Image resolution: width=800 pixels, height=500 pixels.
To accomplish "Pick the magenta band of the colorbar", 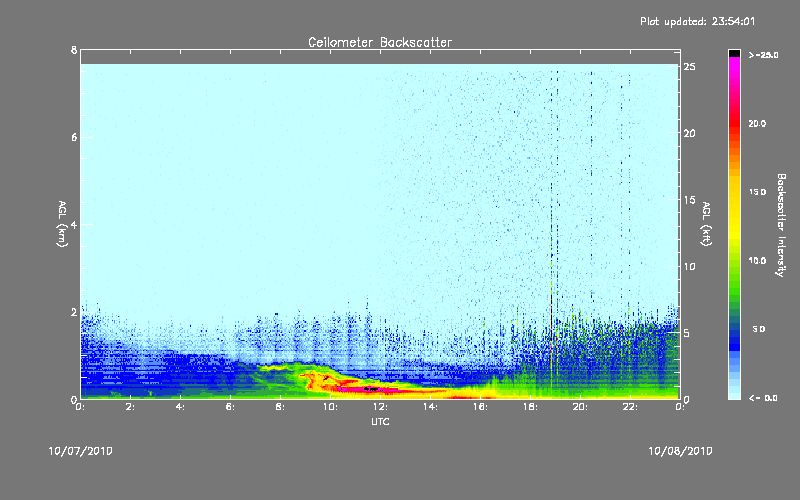I will (x=734, y=66).
